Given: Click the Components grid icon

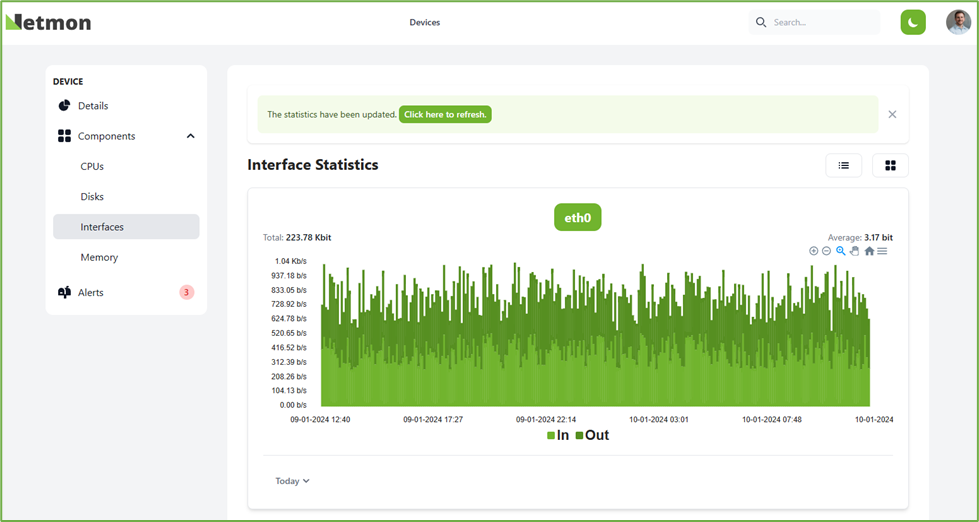Looking at the screenshot, I should [64, 136].
